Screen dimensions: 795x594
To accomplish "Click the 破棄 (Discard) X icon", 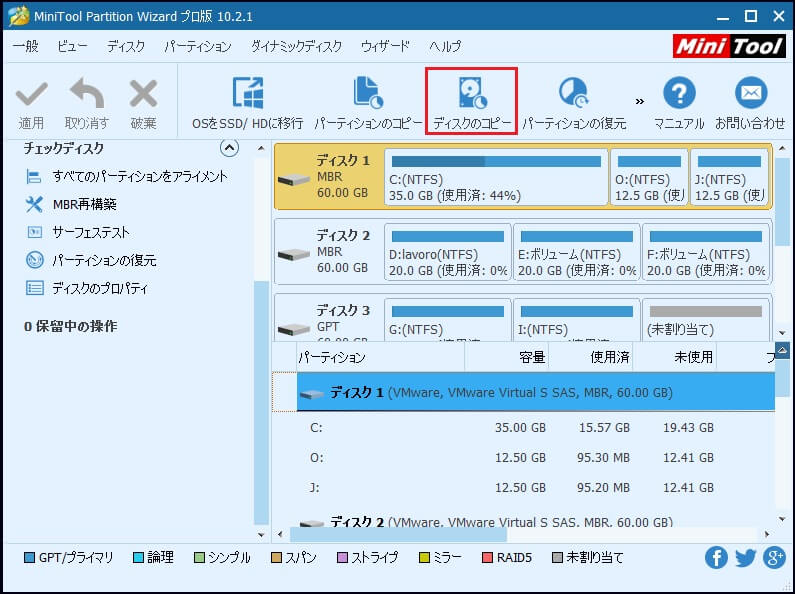I will pos(143,95).
